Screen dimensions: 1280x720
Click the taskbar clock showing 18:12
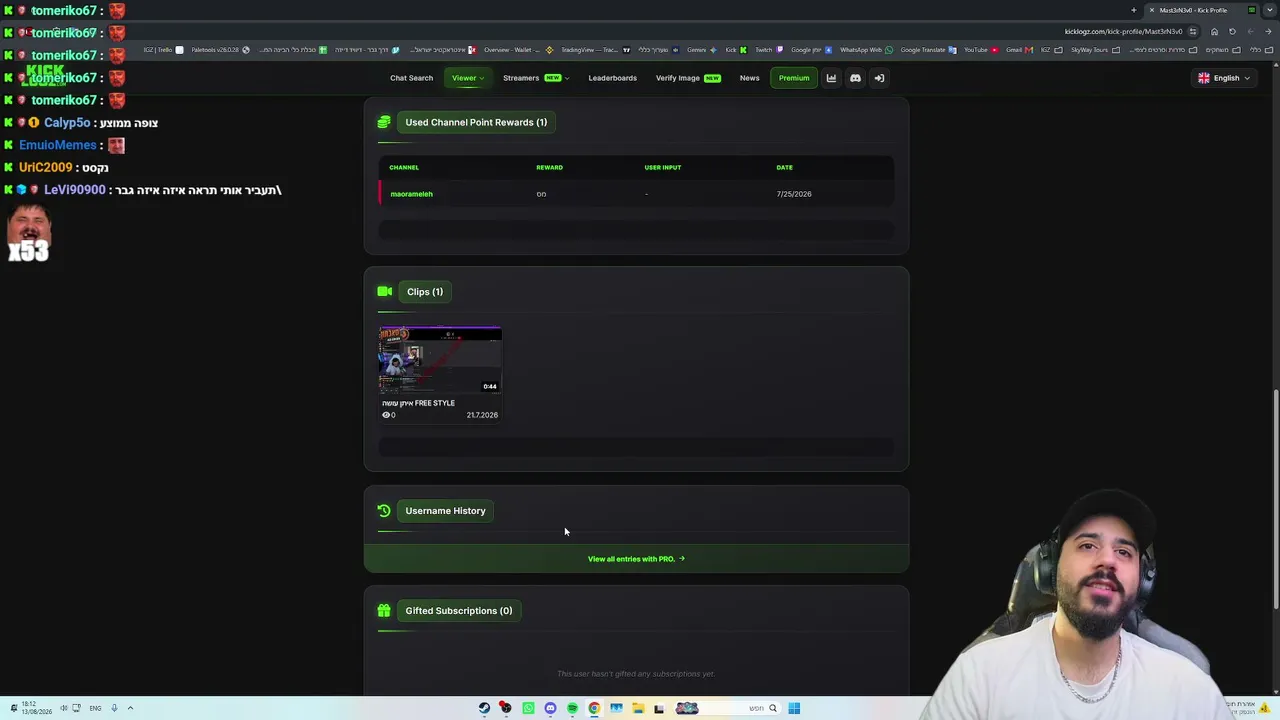click(x=35, y=708)
